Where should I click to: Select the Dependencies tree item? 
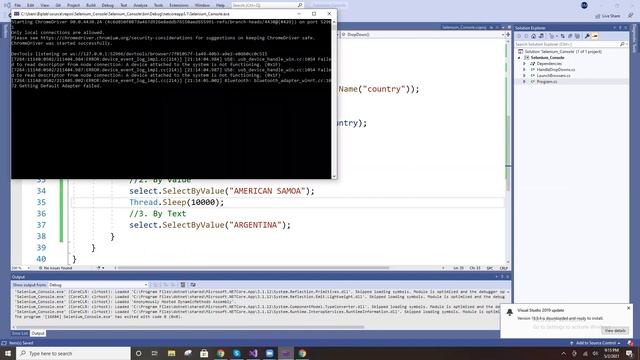[549, 64]
